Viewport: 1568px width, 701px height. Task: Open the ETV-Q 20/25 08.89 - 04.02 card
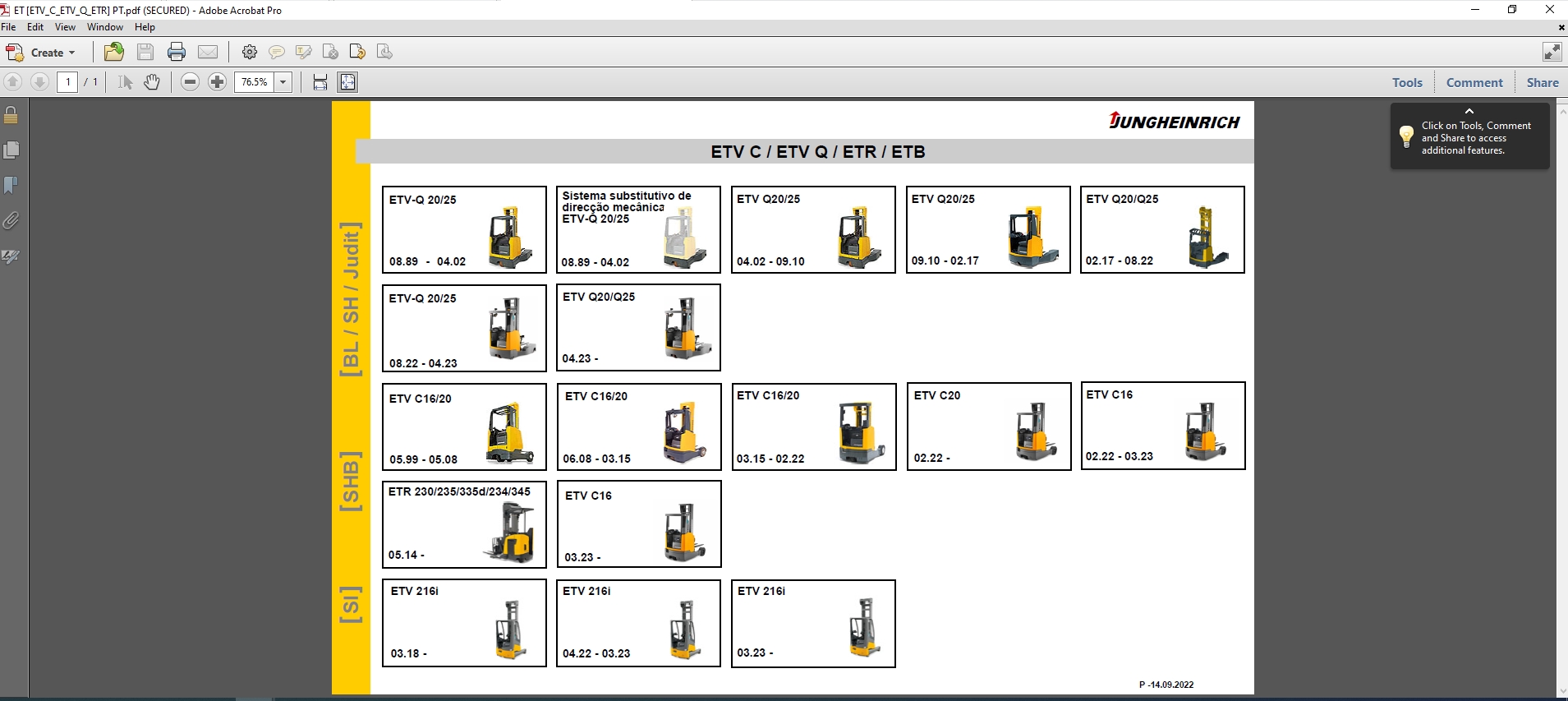coord(464,230)
